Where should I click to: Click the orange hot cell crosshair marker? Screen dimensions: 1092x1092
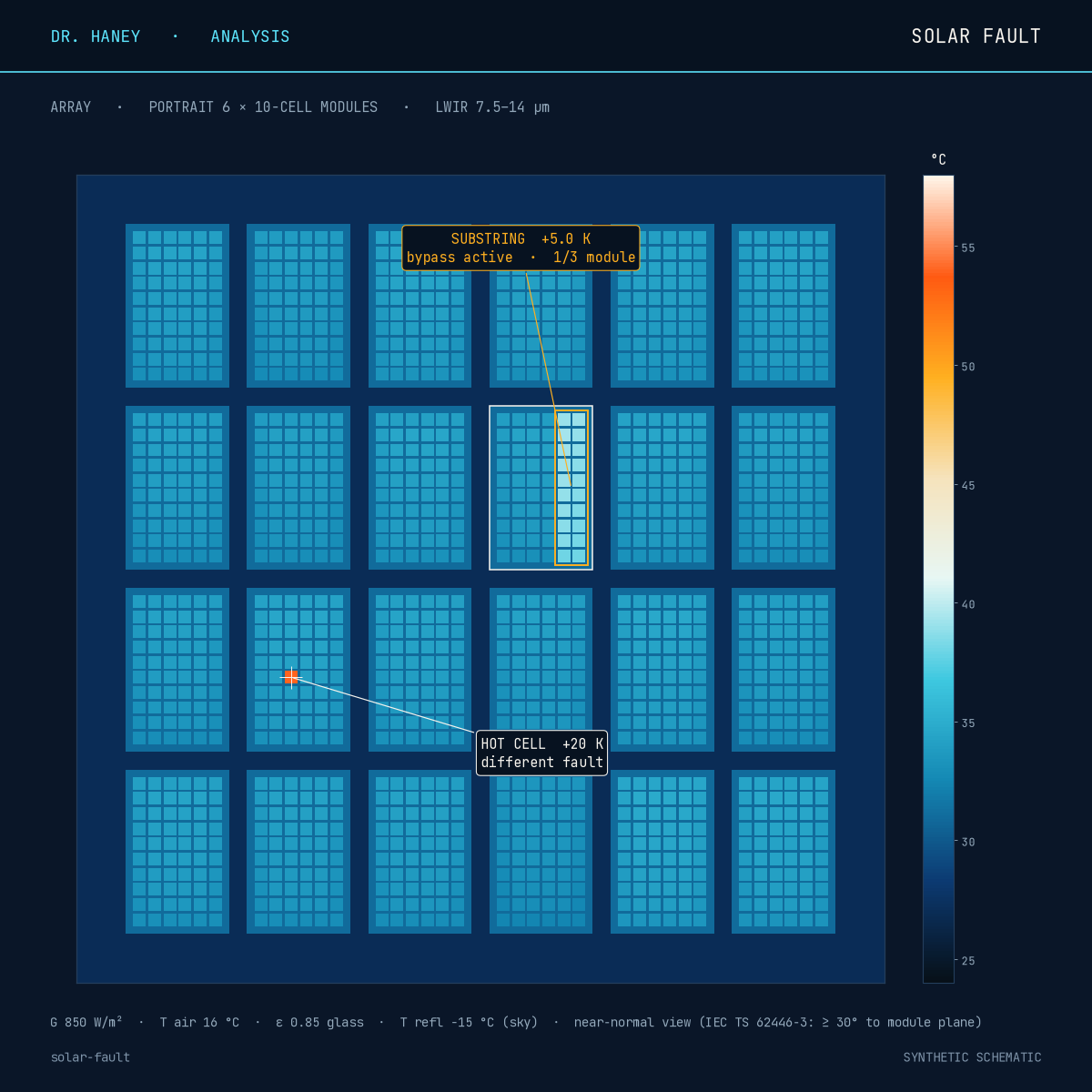(291, 677)
